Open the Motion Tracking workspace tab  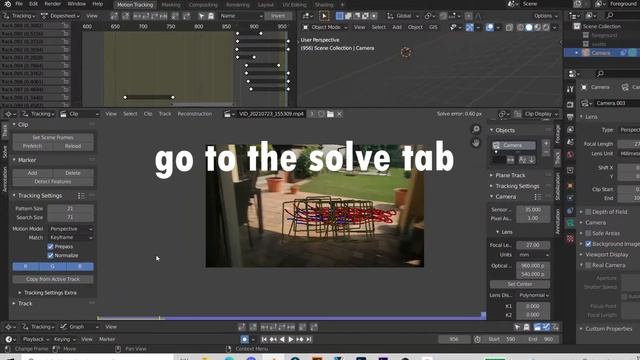pos(135,4)
